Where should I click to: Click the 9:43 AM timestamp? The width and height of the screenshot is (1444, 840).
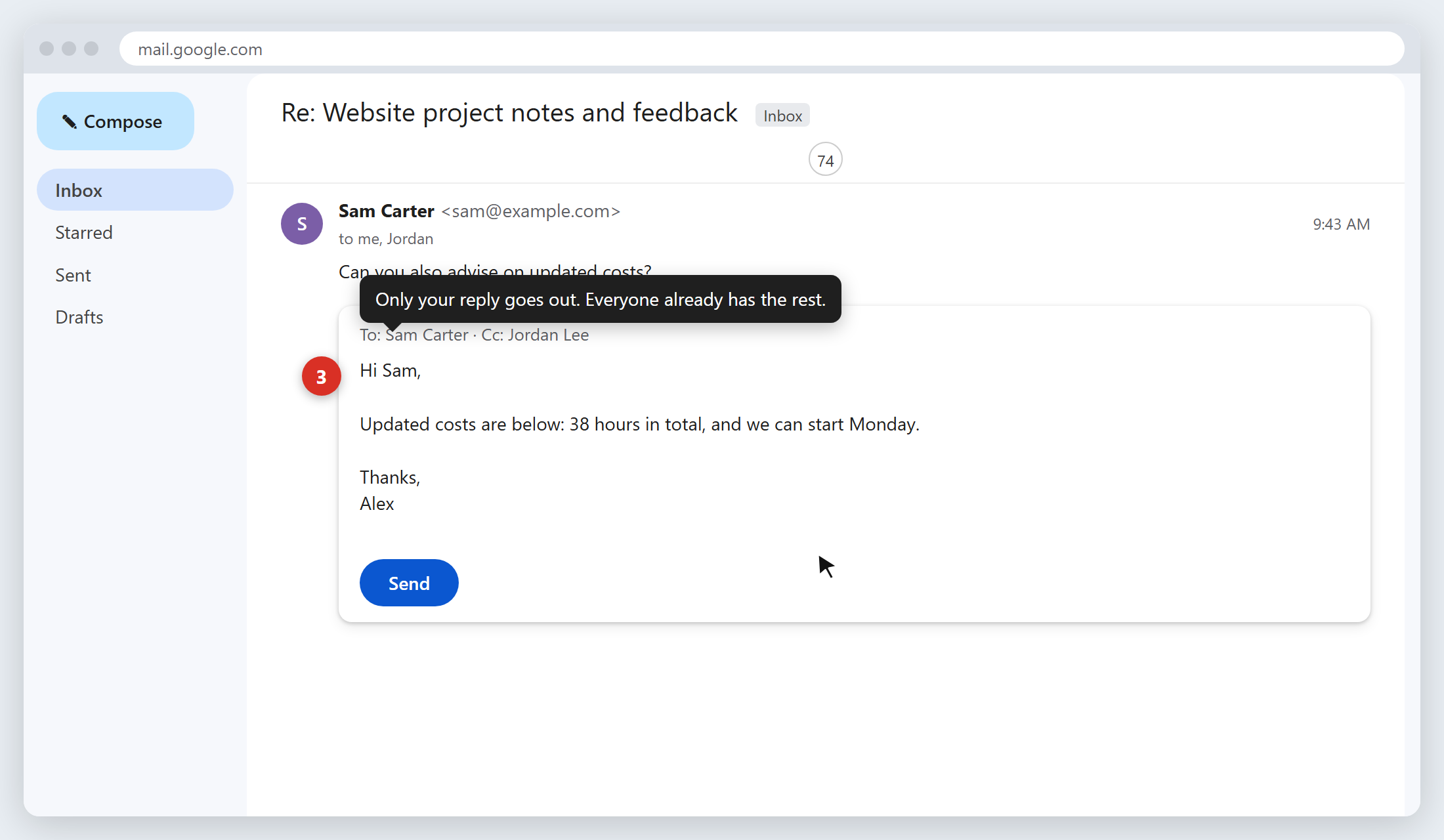click(1341, 224)
